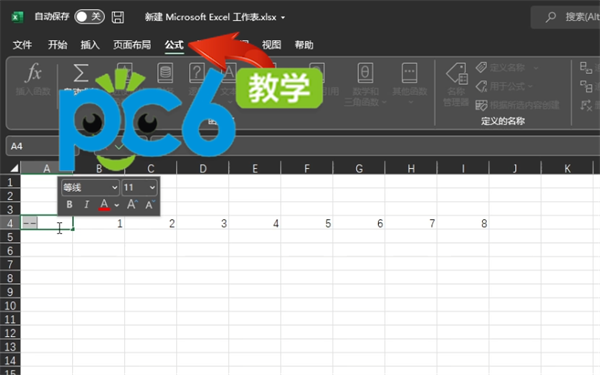Image resolution: width=600 pixels, height=375 pixels.
Task: Click the decrease font size icon
Action: 150,205
